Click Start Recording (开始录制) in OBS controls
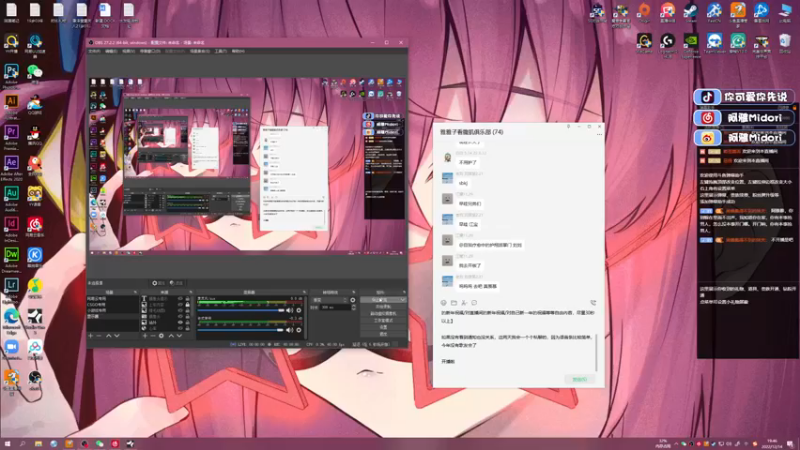 (383, 307)
